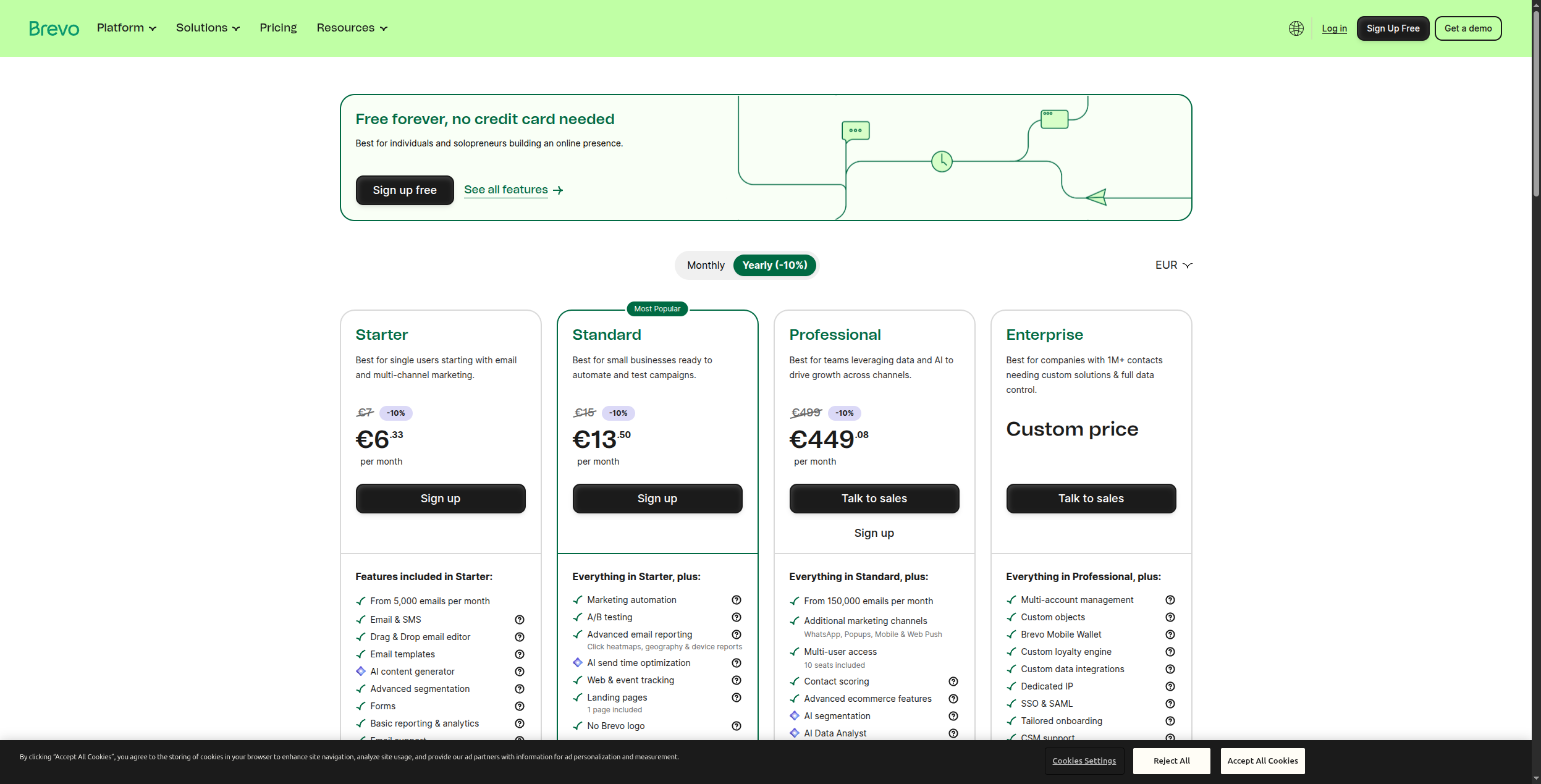Select Yearly (-10%) billing

(775, 265)
